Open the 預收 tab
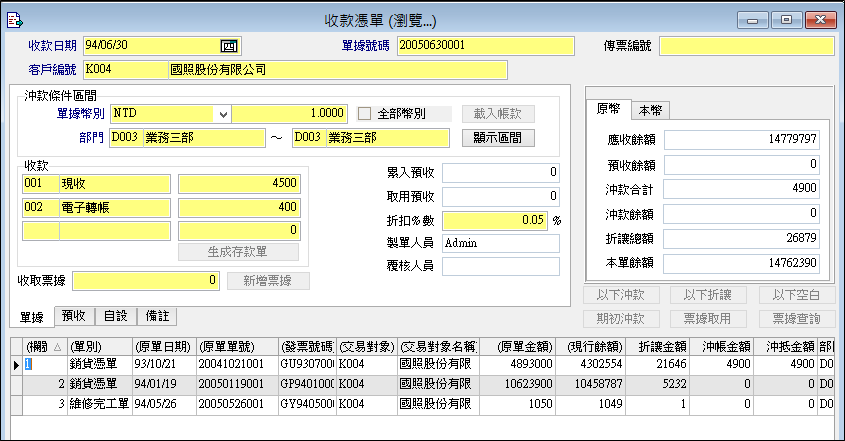845x441 pixels. coord(74,316)
